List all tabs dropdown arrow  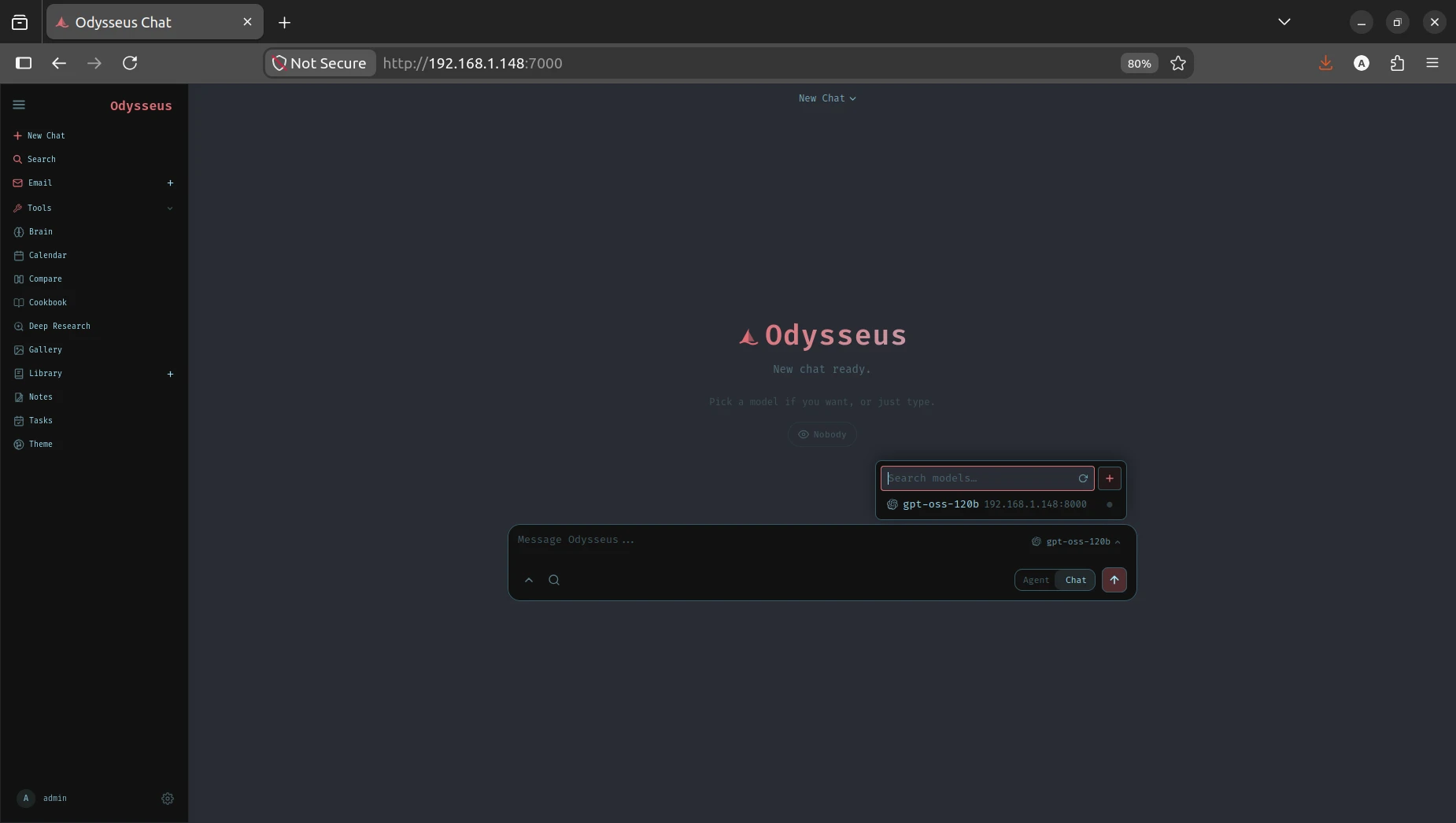click(1284, 22)
